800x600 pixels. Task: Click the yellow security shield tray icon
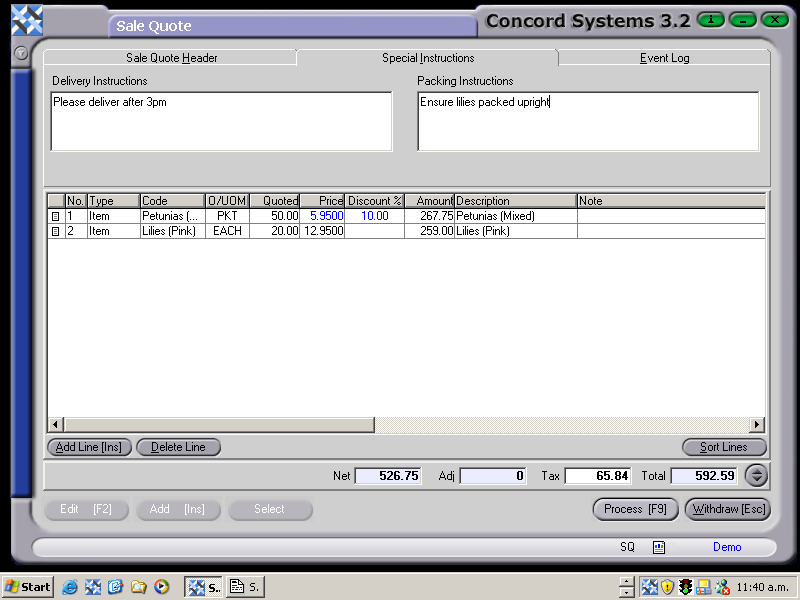667,587
